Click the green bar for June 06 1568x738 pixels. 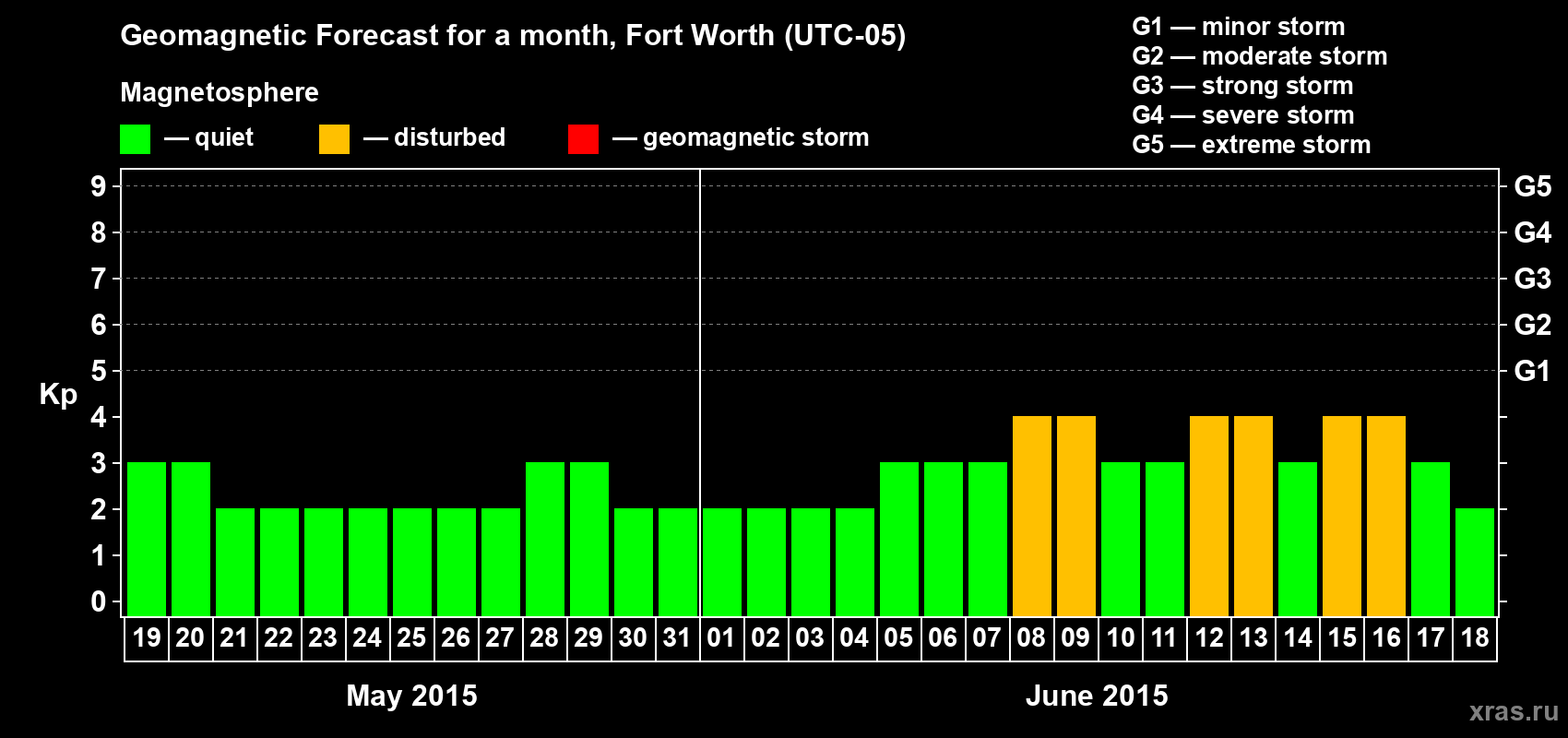point(944,540)
